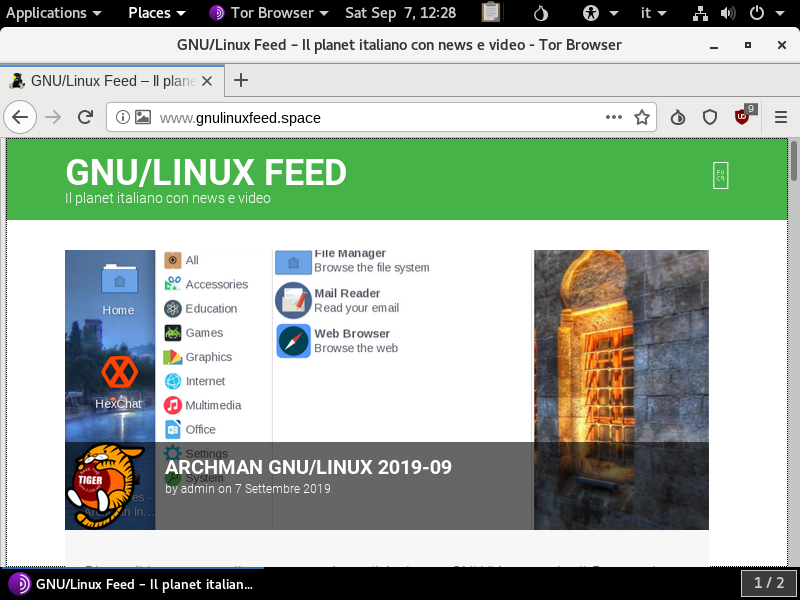Open the Firefox hamburger menu
Screen dimensions: 800x600
pos(781,118)
